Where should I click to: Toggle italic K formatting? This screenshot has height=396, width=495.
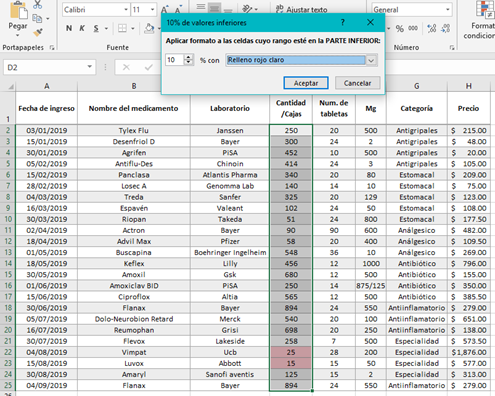[82, 28]
